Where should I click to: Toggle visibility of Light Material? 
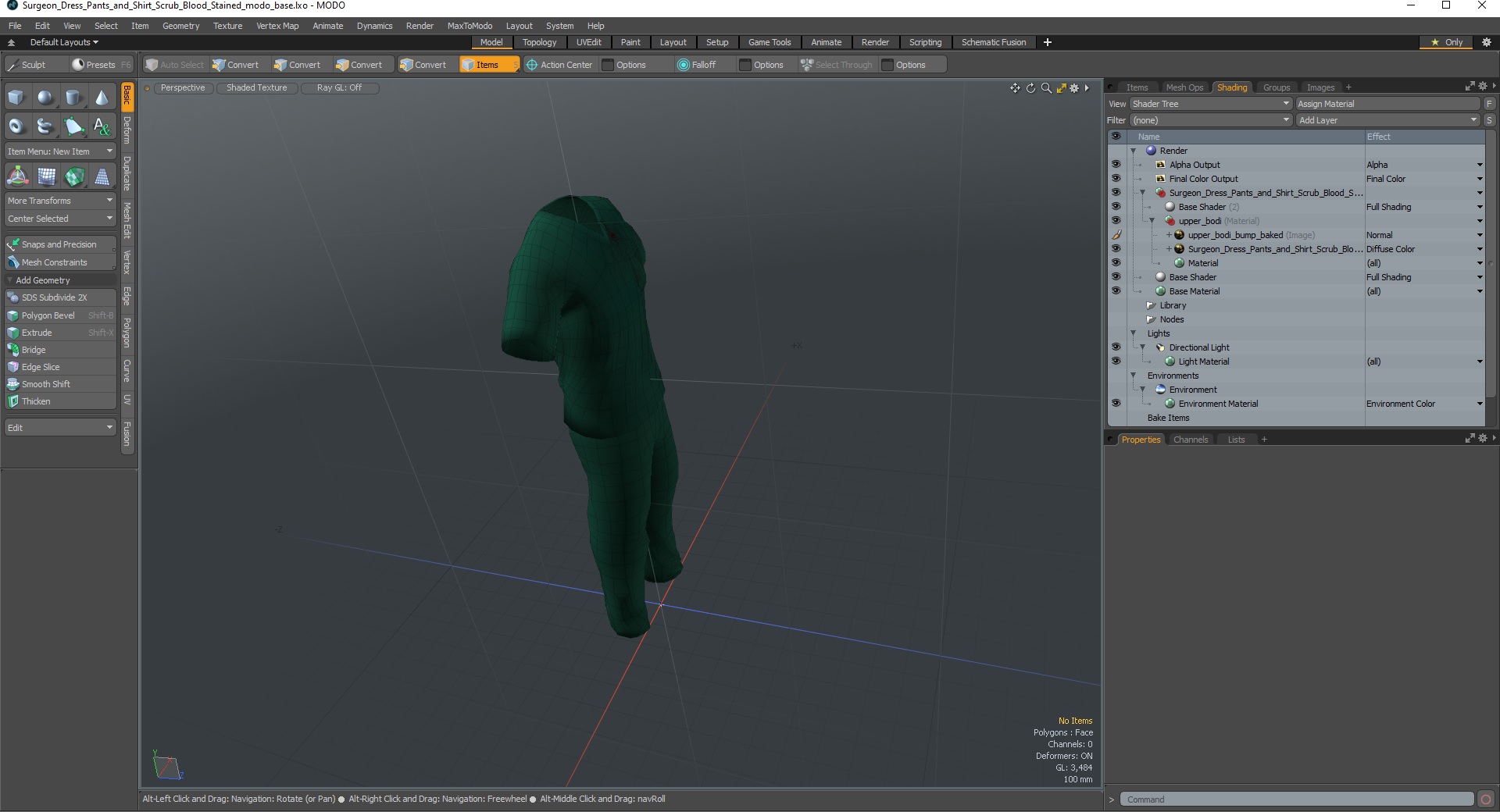pos(1116,361)
